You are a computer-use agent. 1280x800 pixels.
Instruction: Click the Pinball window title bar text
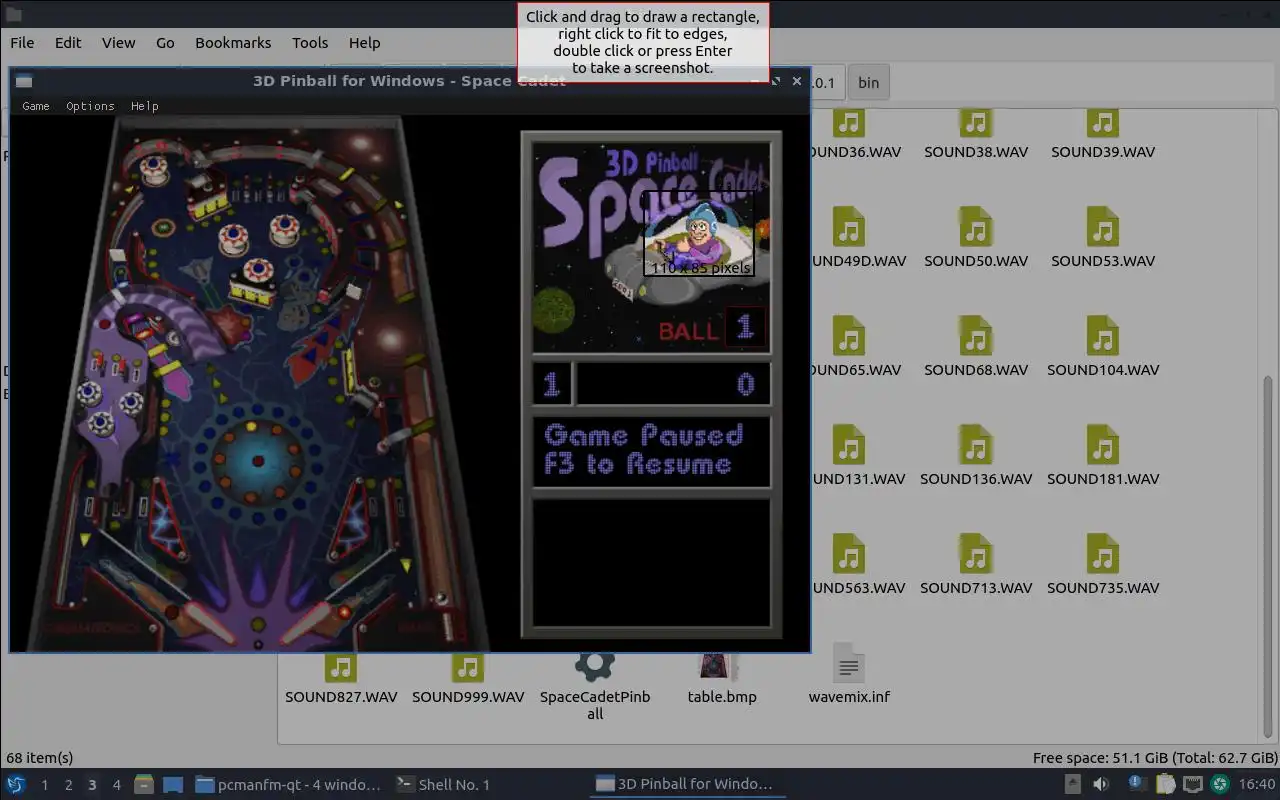409,81
